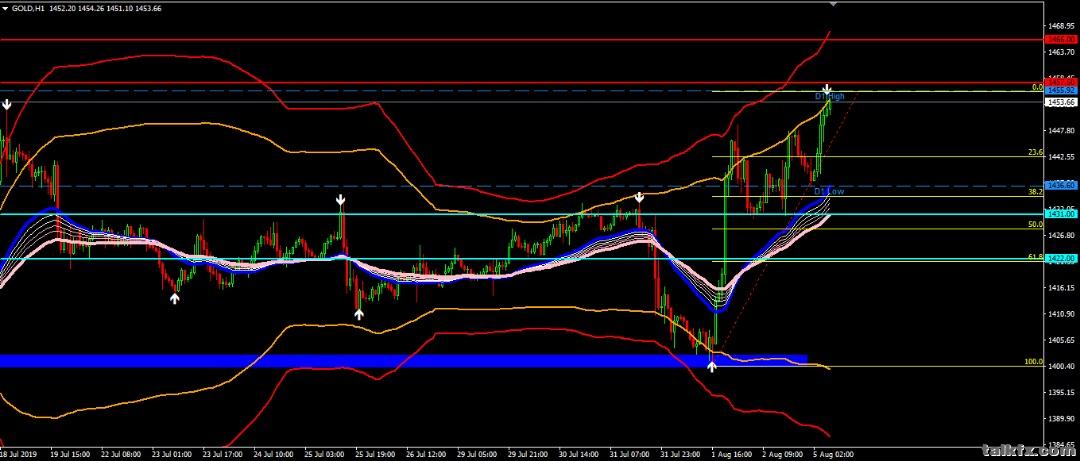Select the Fibonacci 38.2 level label
The image size is (1080, 461).
tap(1036, 192)
